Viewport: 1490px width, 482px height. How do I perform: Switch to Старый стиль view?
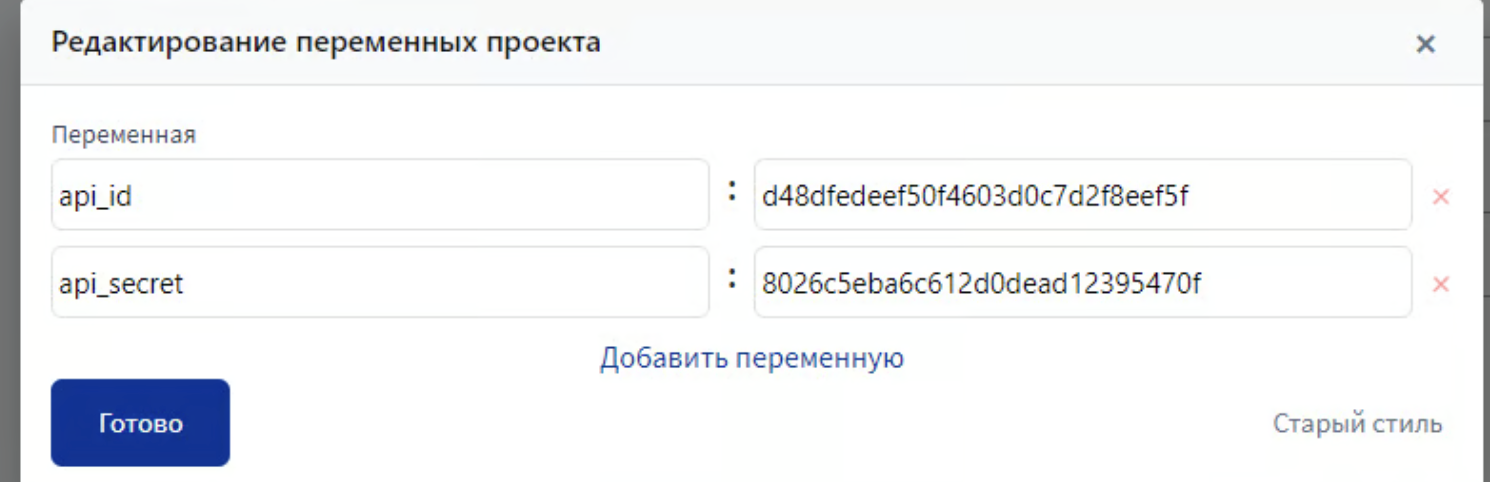[x=1357, y=424]
